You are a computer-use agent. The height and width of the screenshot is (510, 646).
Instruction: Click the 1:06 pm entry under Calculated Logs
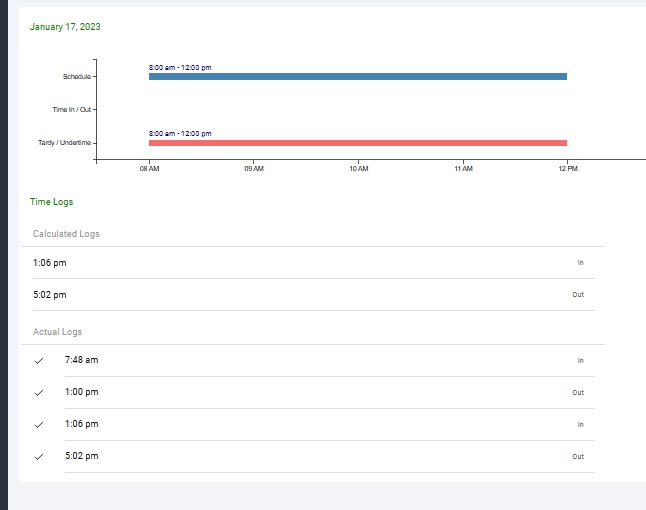50,263
